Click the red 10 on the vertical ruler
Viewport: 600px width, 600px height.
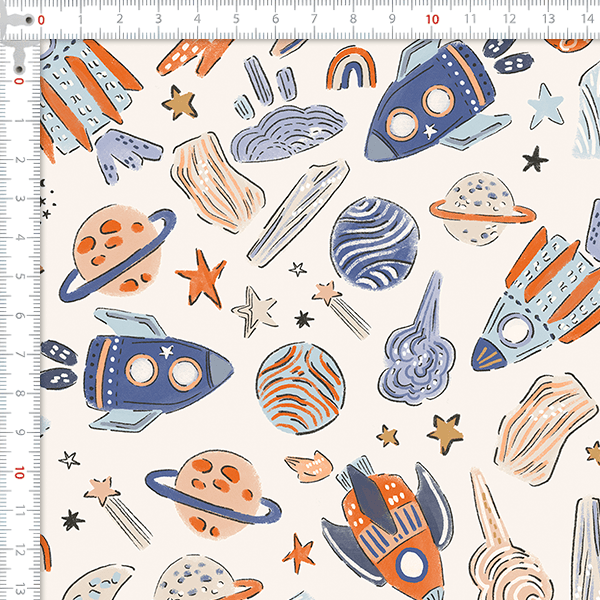tap(18, 471)
